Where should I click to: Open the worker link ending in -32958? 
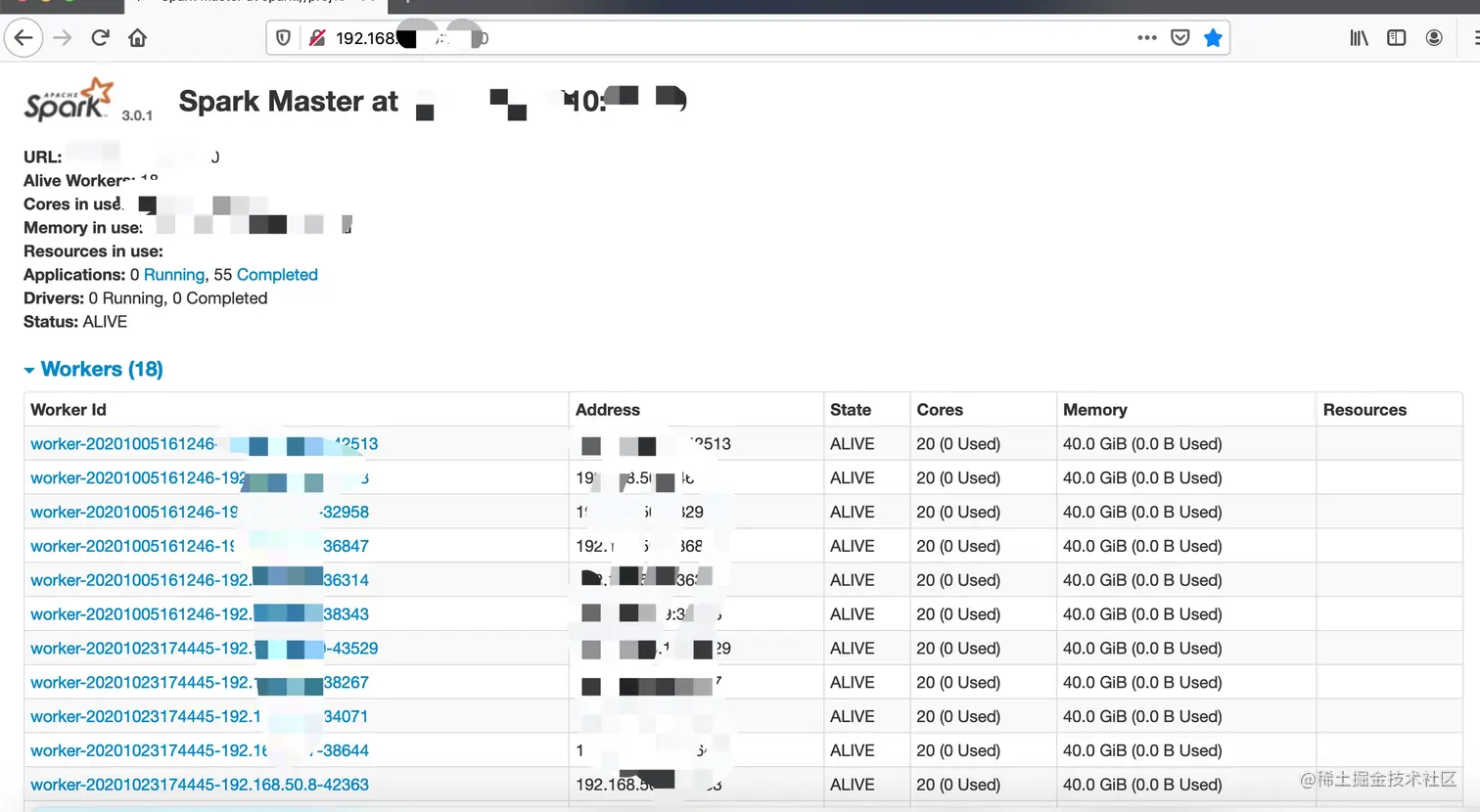click(x=200, y=512)
